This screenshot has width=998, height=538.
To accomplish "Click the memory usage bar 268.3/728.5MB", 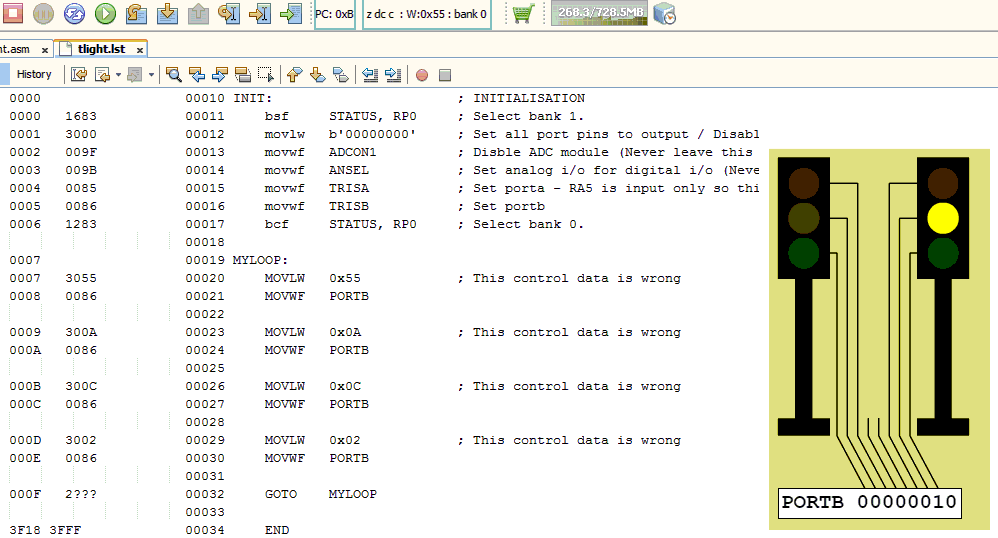I will pos(599,13).
